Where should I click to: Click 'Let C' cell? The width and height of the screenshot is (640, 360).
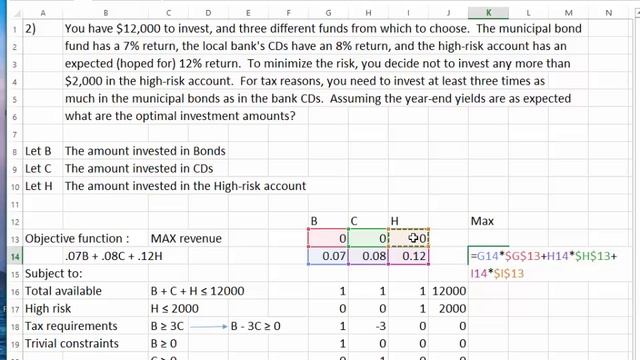38,169
